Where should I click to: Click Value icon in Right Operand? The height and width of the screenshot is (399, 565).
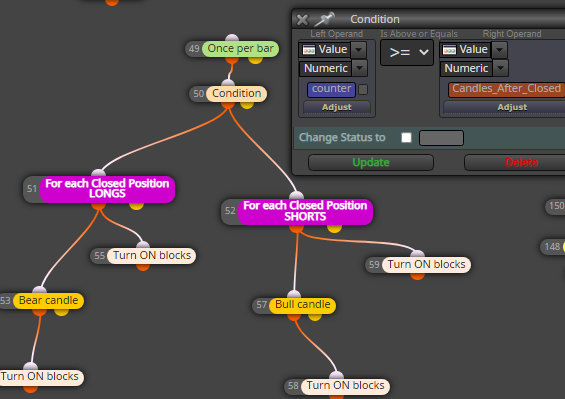[x=449, y=50]
